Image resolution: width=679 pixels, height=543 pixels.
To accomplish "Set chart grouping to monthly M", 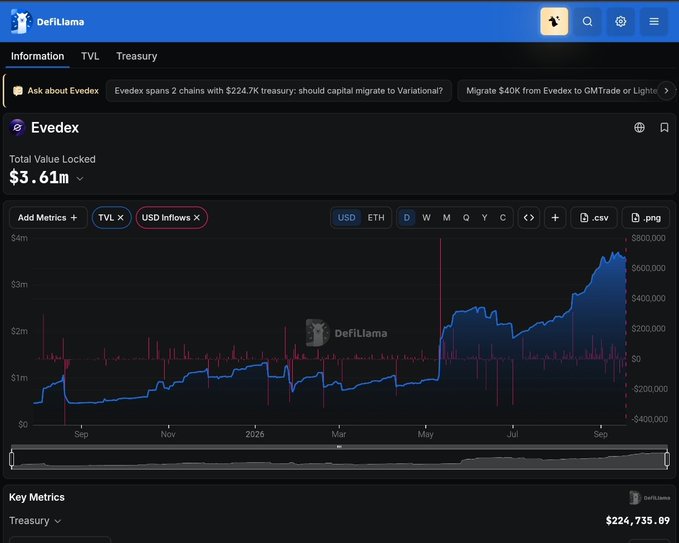I will [x=446, y=217].
